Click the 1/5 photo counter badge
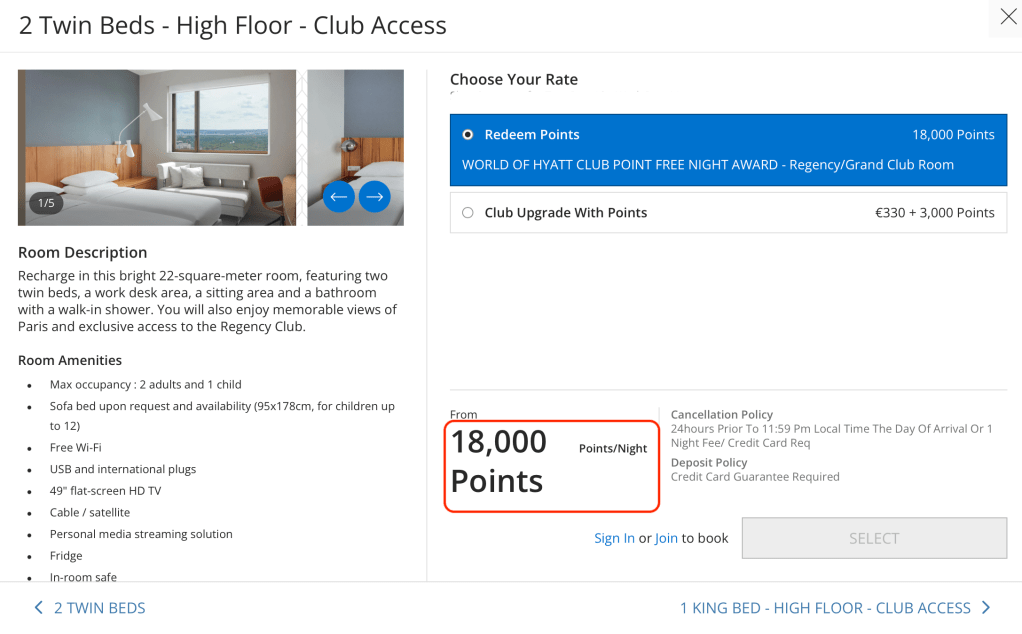Viewport: 1022px width, 634px height. [47, 203]
